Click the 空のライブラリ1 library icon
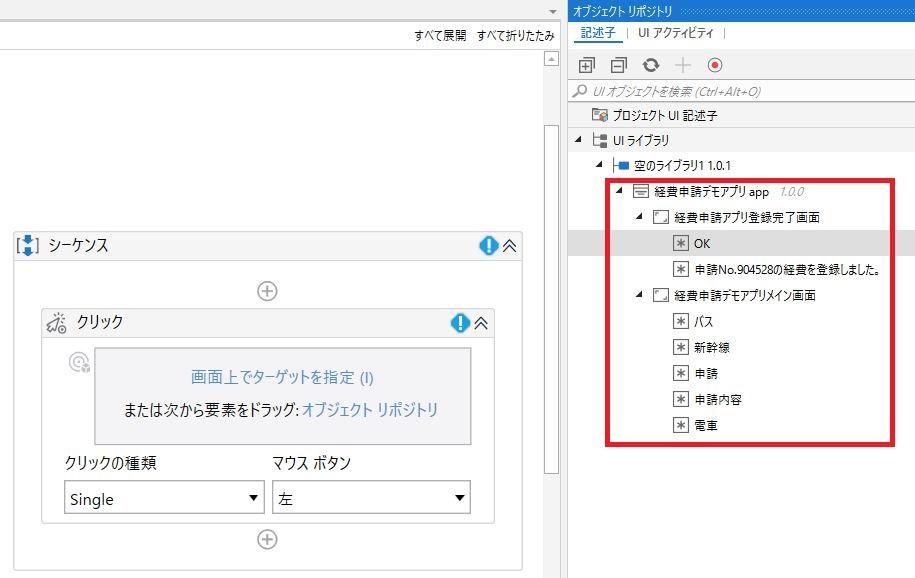The image size is (915, 578). [x=621, y=166]
